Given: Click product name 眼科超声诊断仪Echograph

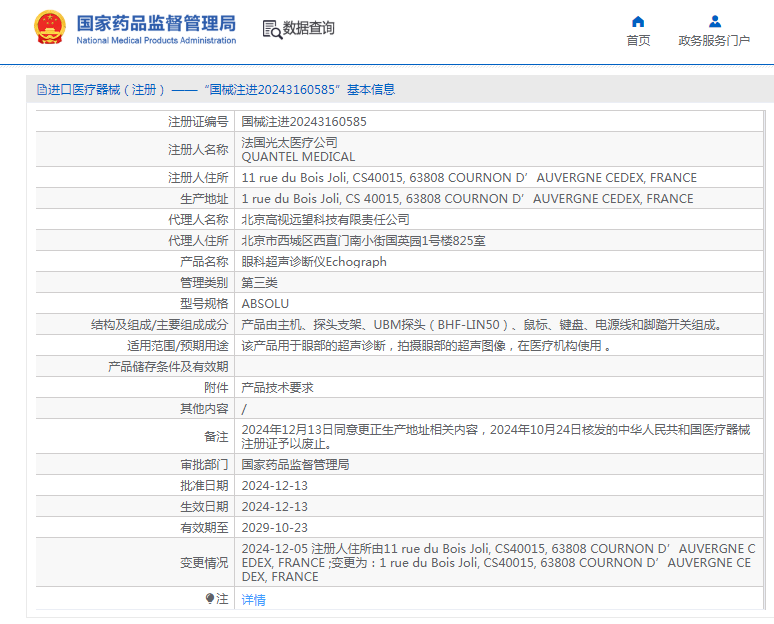Looking at the screenshot, I should pyautogui.click(x=314, y=262).
